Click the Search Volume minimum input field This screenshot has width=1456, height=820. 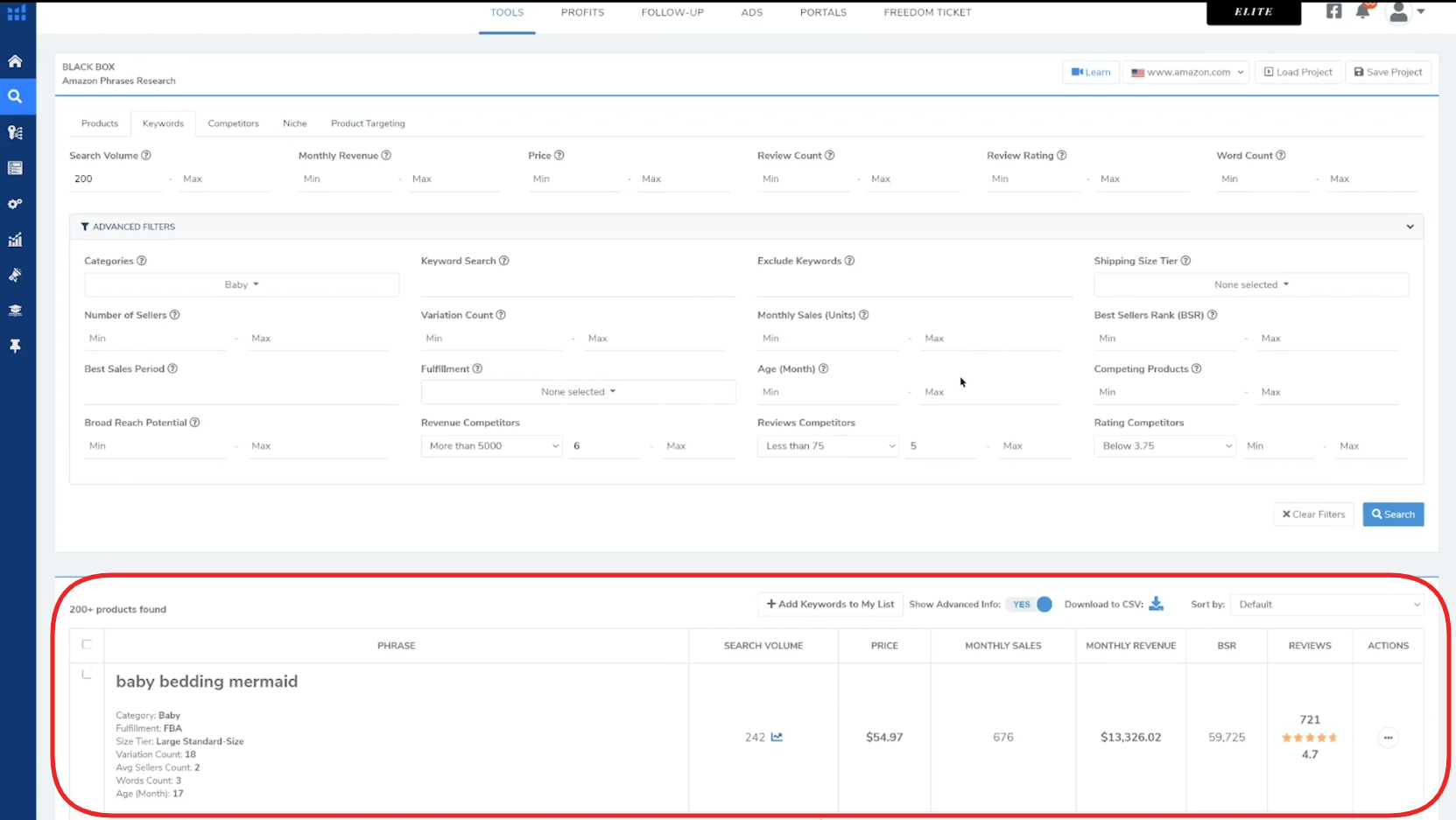point(118,179)
